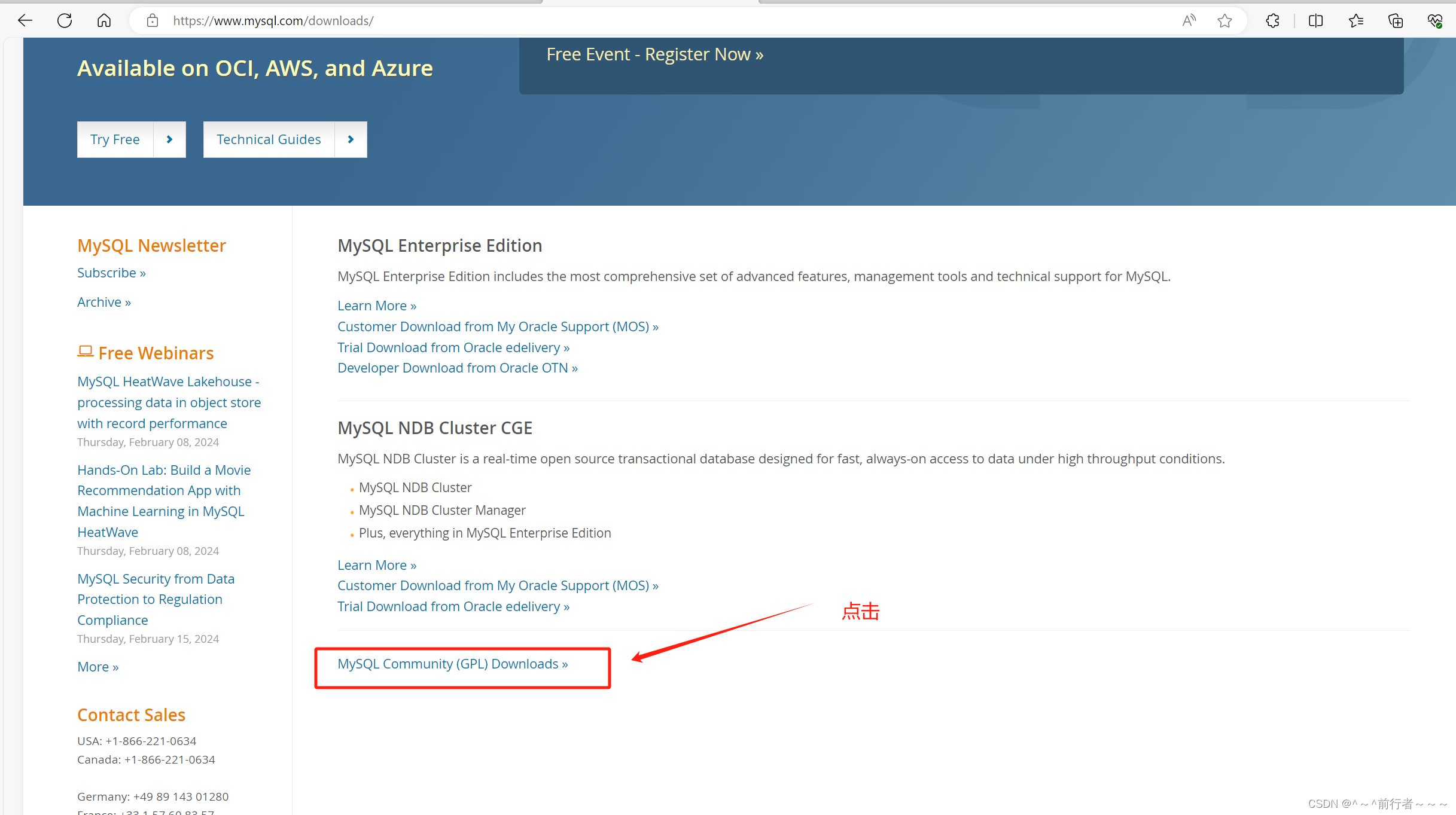Open Hands-On Lab Movie Recommendation webinar
Image resolution: width=1456 pixels, height=815 pixels.
[164, 501]
